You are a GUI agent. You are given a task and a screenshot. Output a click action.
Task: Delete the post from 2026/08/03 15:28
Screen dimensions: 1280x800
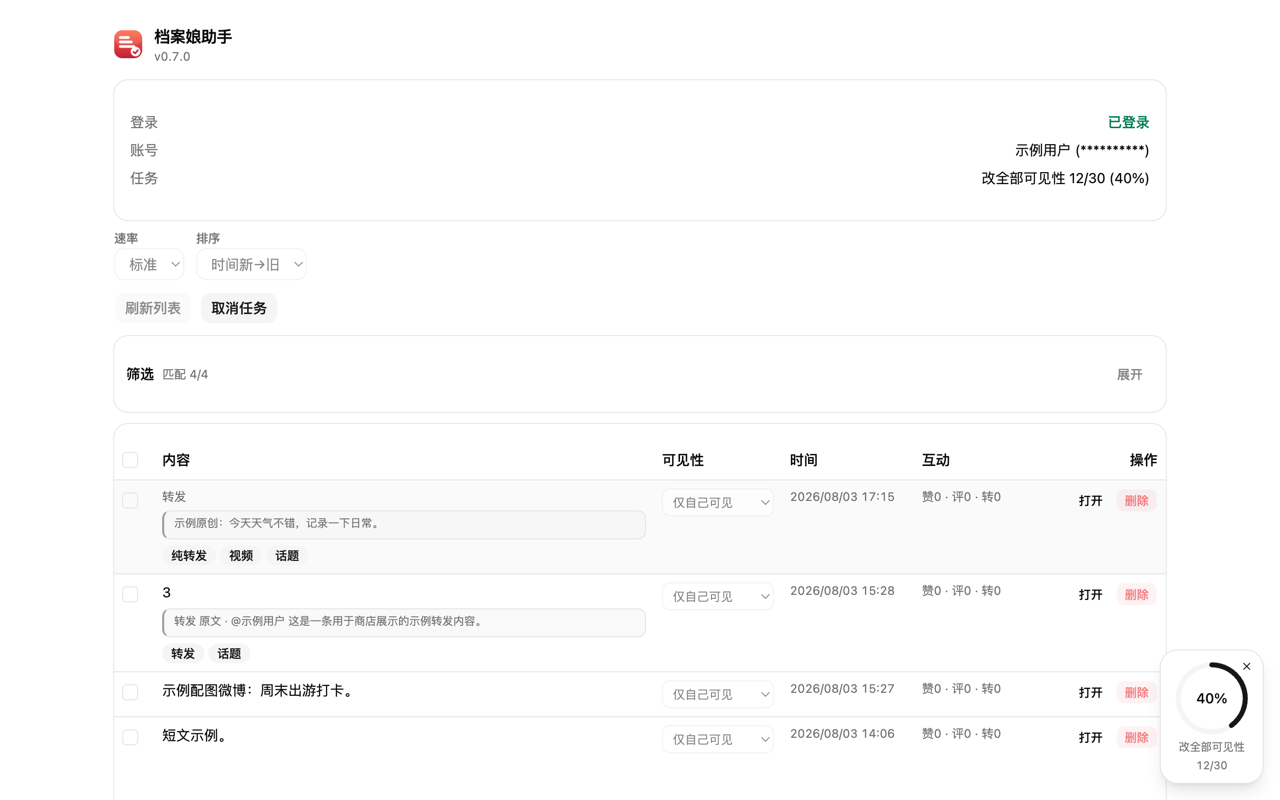click(x=1136, y=594)
